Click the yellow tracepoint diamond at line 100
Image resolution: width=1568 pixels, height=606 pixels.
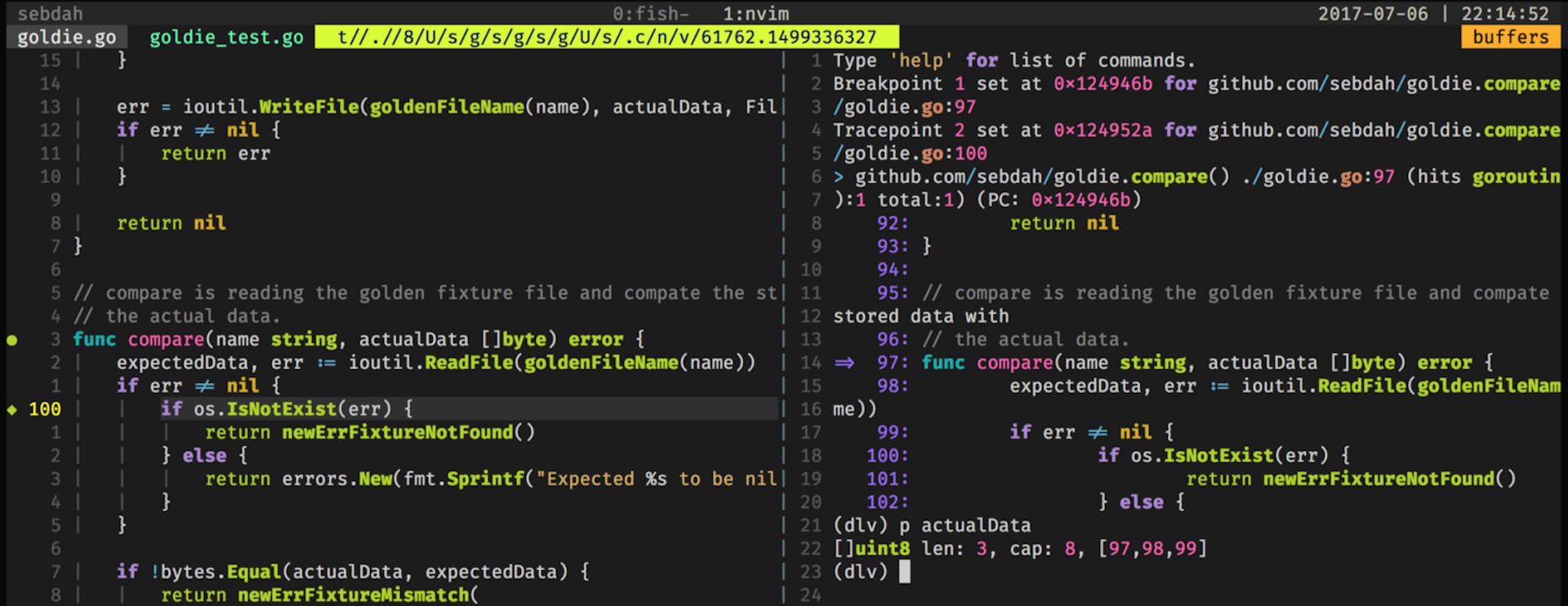point(12,409)
